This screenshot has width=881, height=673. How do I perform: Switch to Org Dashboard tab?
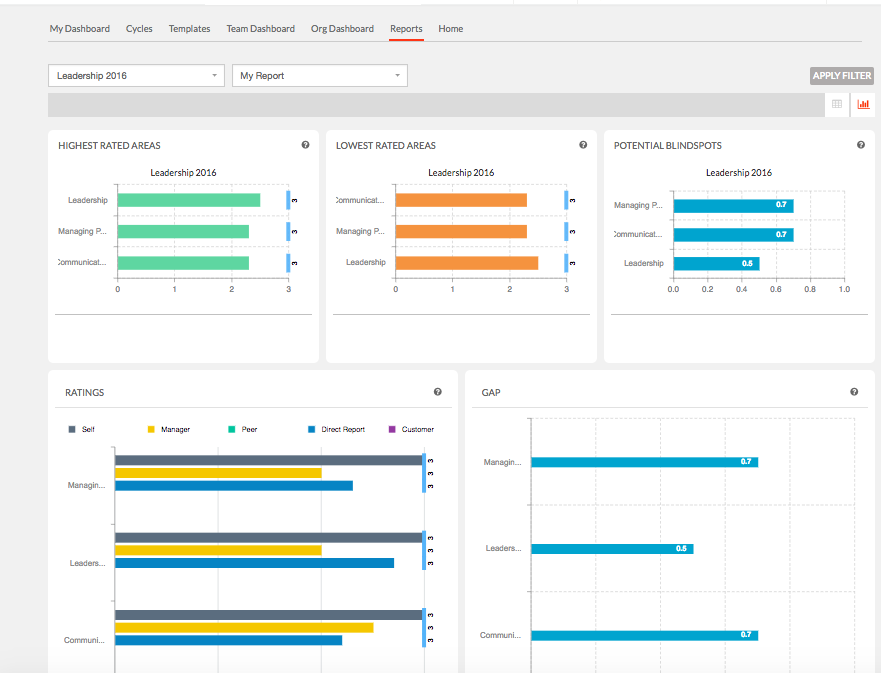(342, 29)
